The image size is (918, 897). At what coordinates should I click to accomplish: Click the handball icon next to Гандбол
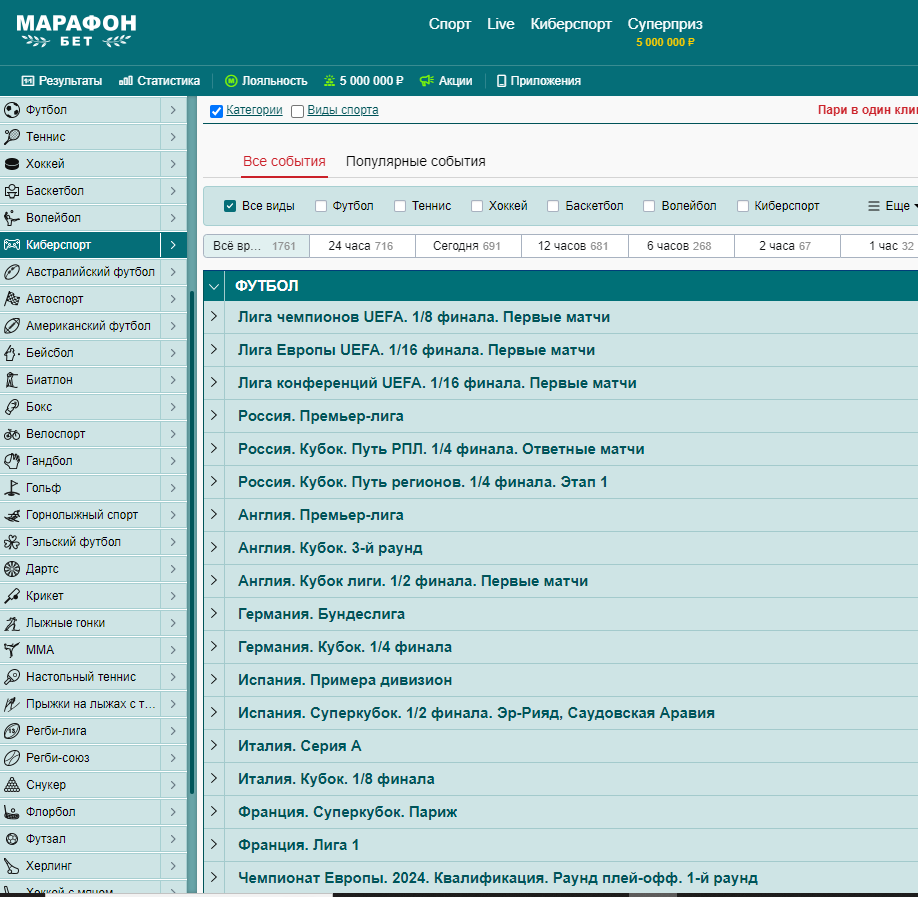pos(12,461)
